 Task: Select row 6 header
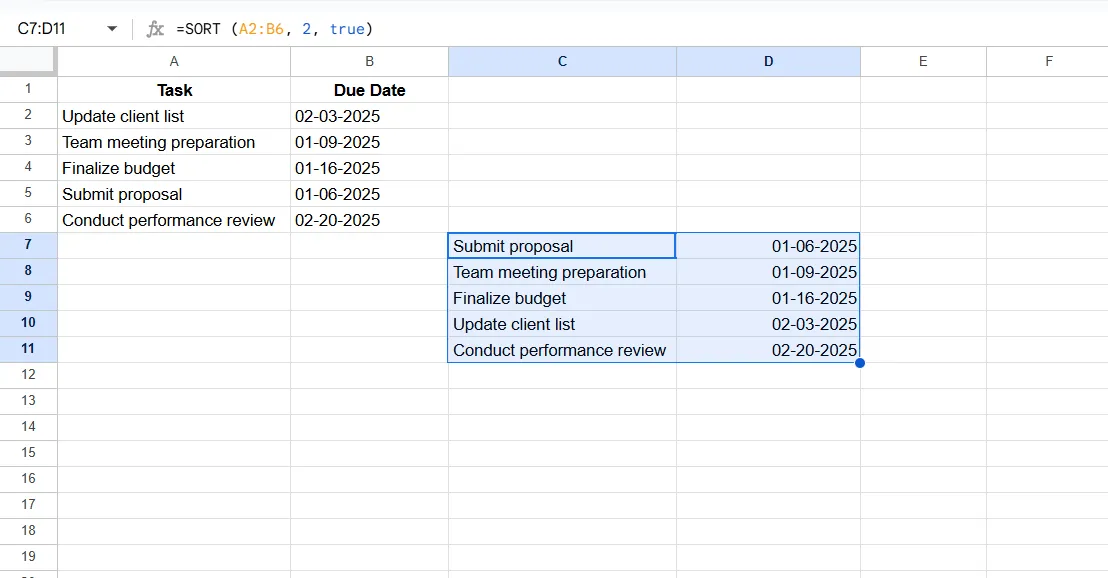28,219
